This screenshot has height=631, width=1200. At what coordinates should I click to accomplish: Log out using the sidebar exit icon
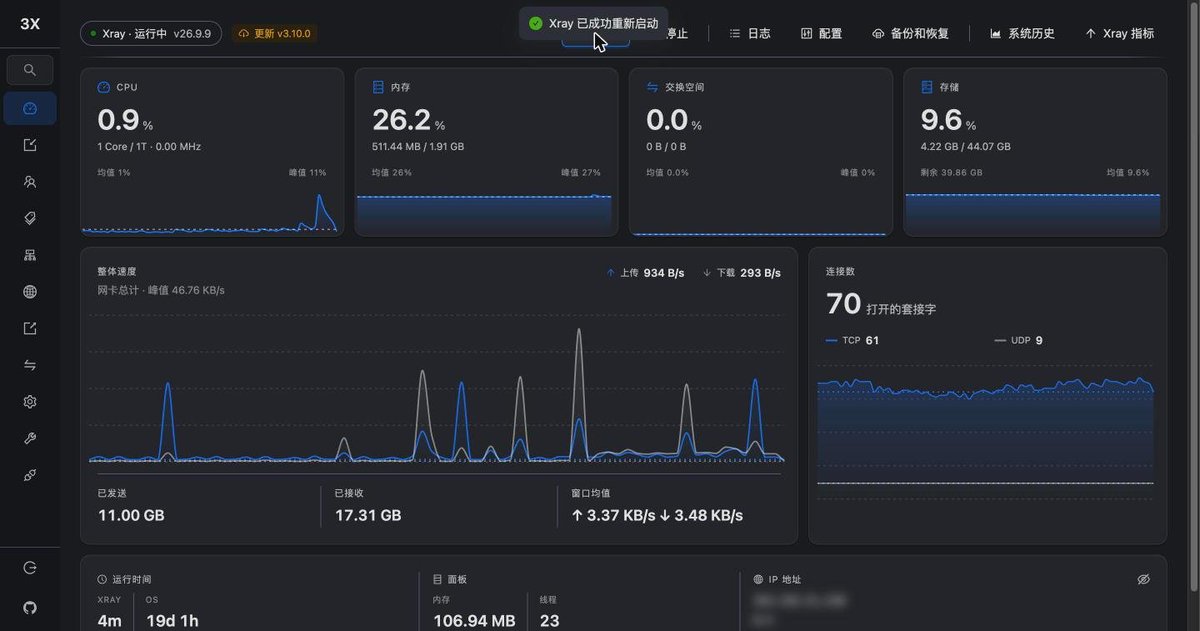point(30,568)
